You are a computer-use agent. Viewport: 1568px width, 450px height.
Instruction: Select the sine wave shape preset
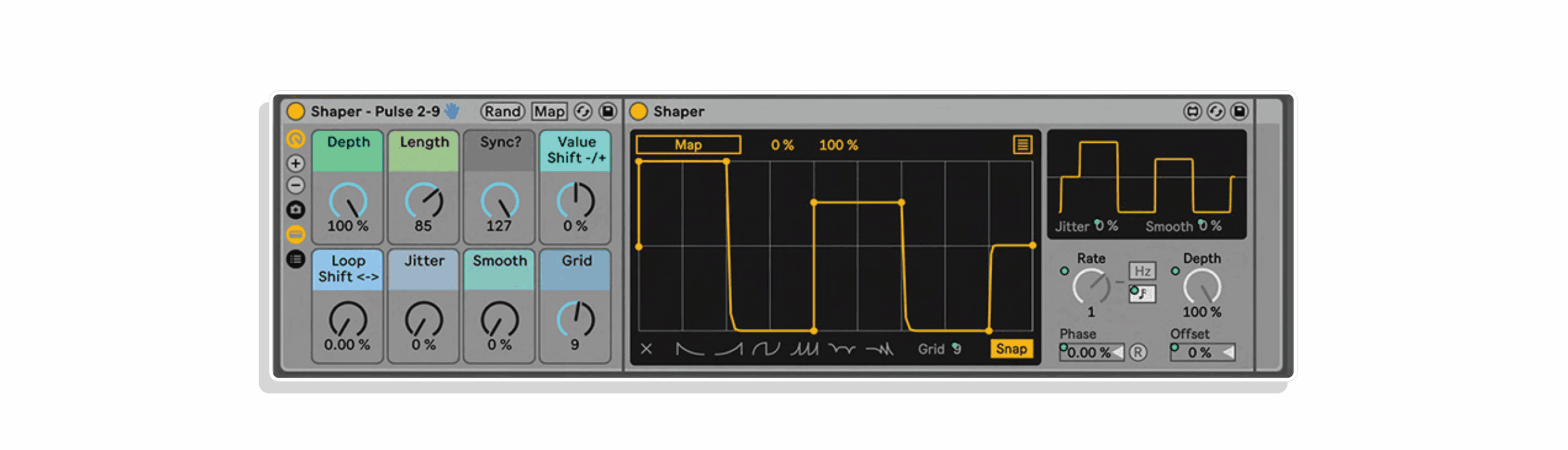coord(766,349)
